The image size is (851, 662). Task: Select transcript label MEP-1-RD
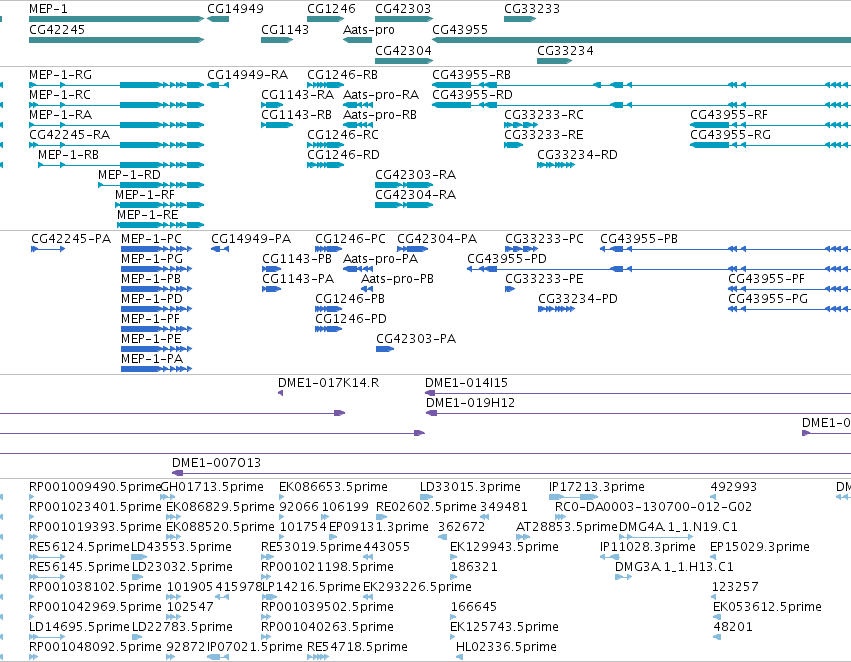click(129, 175)
